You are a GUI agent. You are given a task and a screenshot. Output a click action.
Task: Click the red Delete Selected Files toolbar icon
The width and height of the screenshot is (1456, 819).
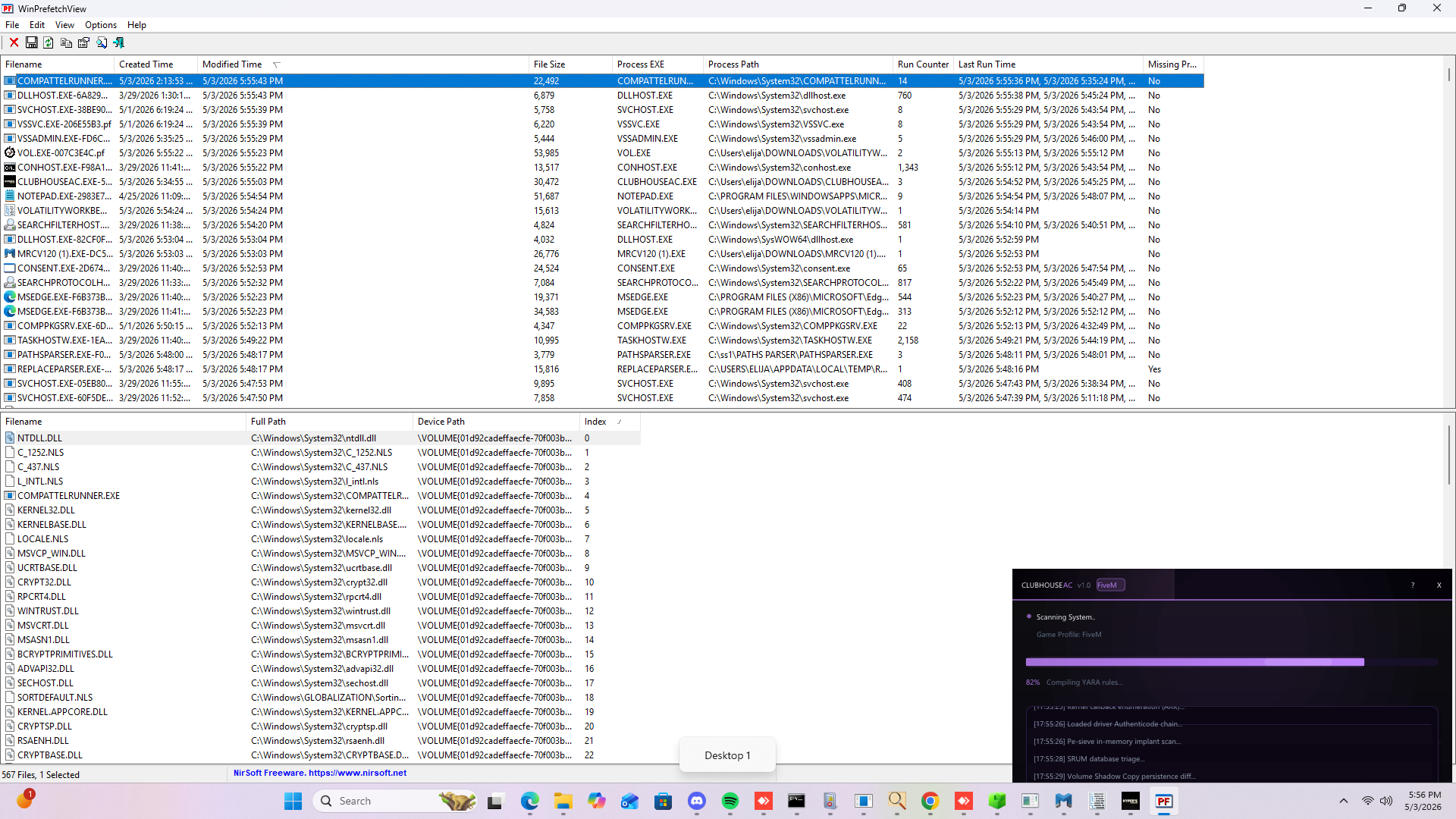coord(14,42)
